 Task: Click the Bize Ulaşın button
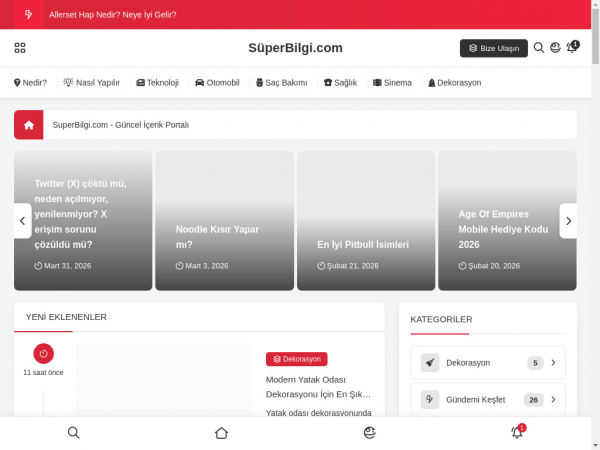tap(493, 48)
